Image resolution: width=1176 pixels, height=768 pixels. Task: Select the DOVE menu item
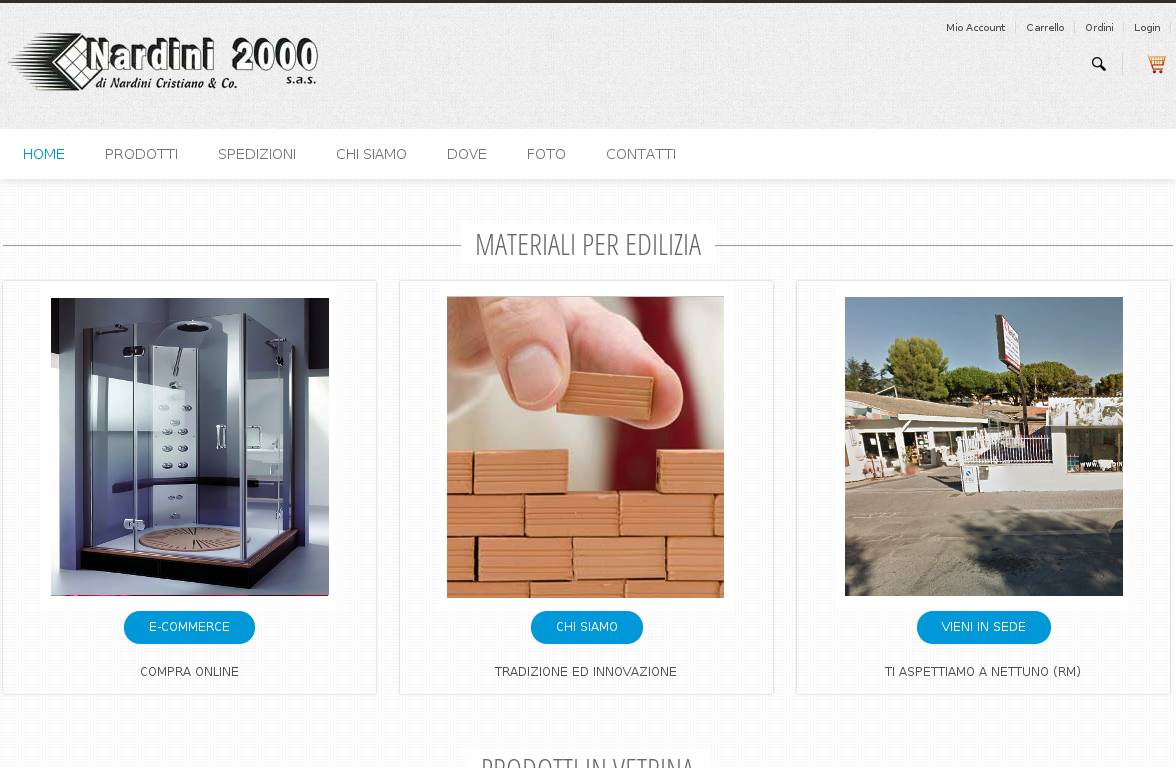(466, 154)
